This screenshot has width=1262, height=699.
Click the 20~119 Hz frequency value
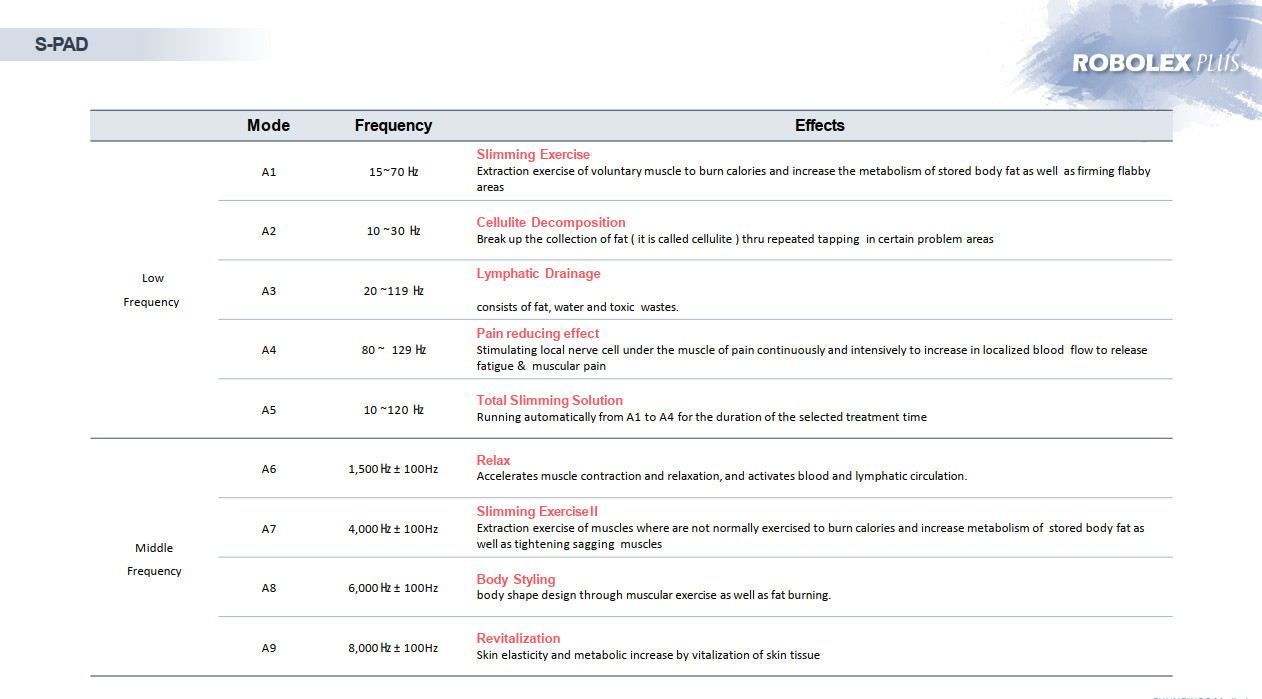pos(393,291)
